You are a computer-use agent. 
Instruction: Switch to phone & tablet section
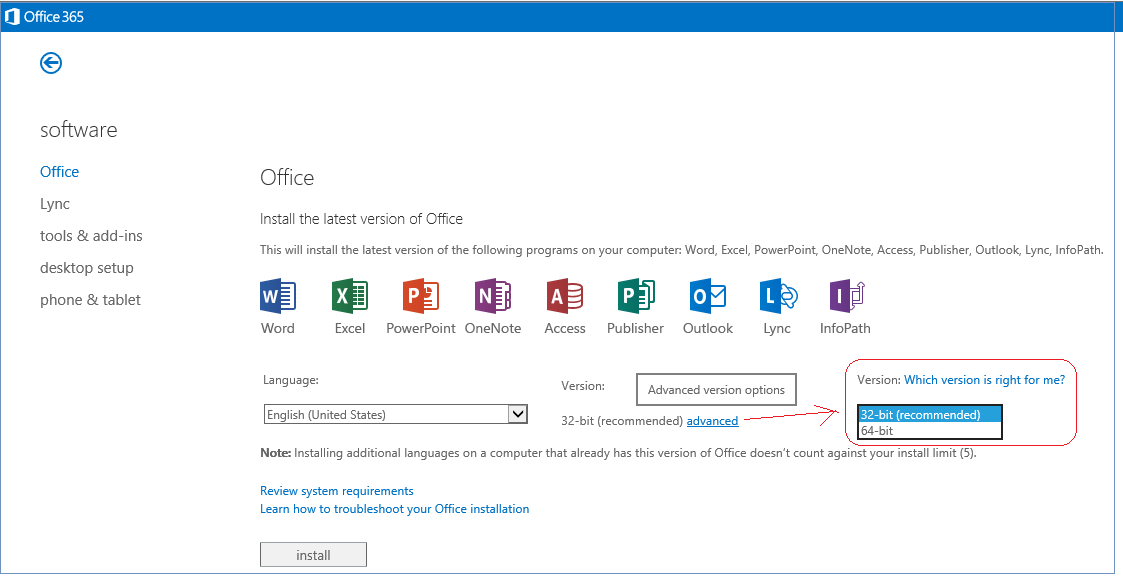point(90,300)
